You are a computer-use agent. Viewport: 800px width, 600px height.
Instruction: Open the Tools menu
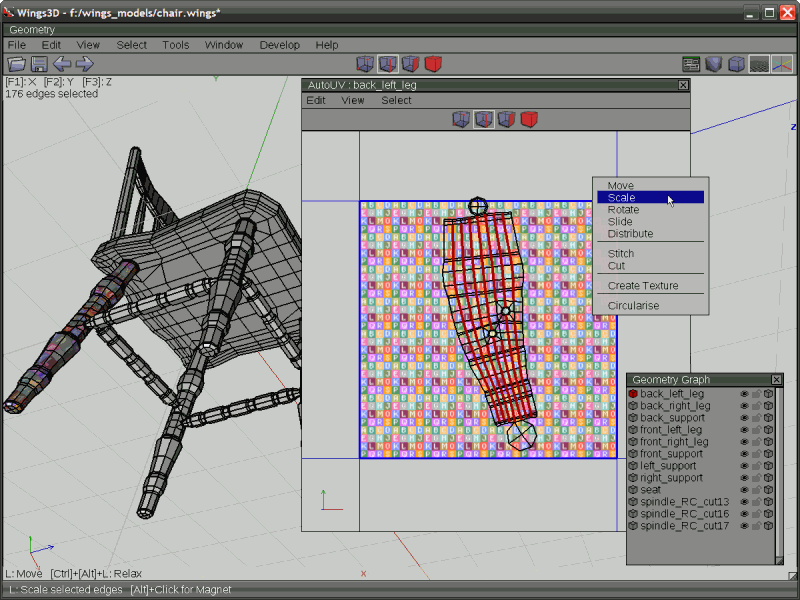click(x=176, y=45)
